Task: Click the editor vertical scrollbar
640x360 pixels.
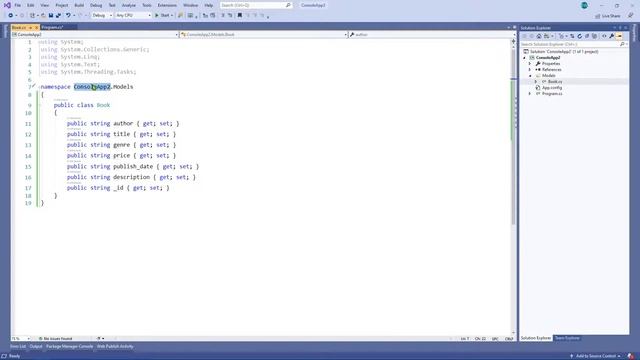Action: tap(513, 188)
